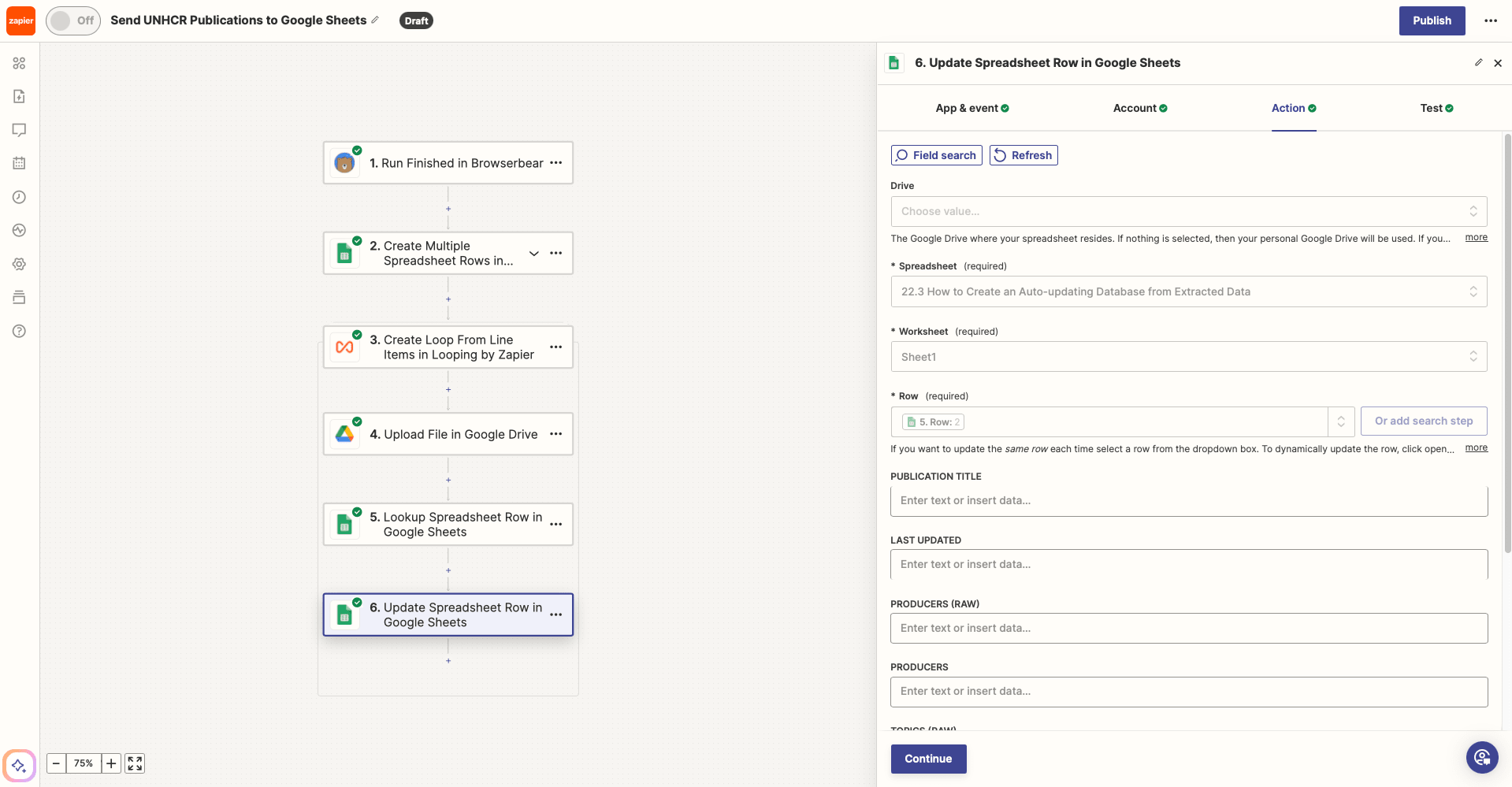This screenshot has width=1512, height=787.
Task: Click the Draft status badge
Action: 416,20
